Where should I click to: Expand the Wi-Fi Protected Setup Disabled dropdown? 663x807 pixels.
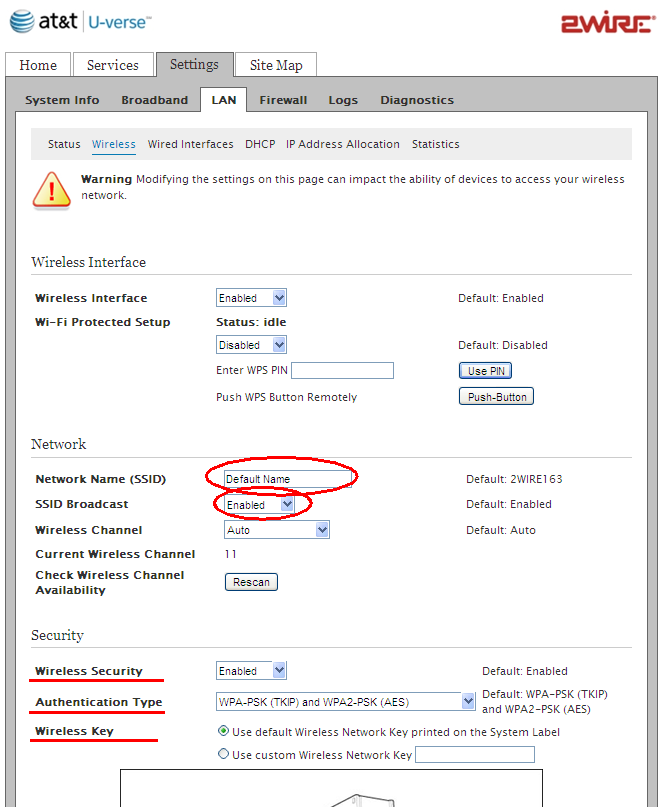tap(251, 345)
